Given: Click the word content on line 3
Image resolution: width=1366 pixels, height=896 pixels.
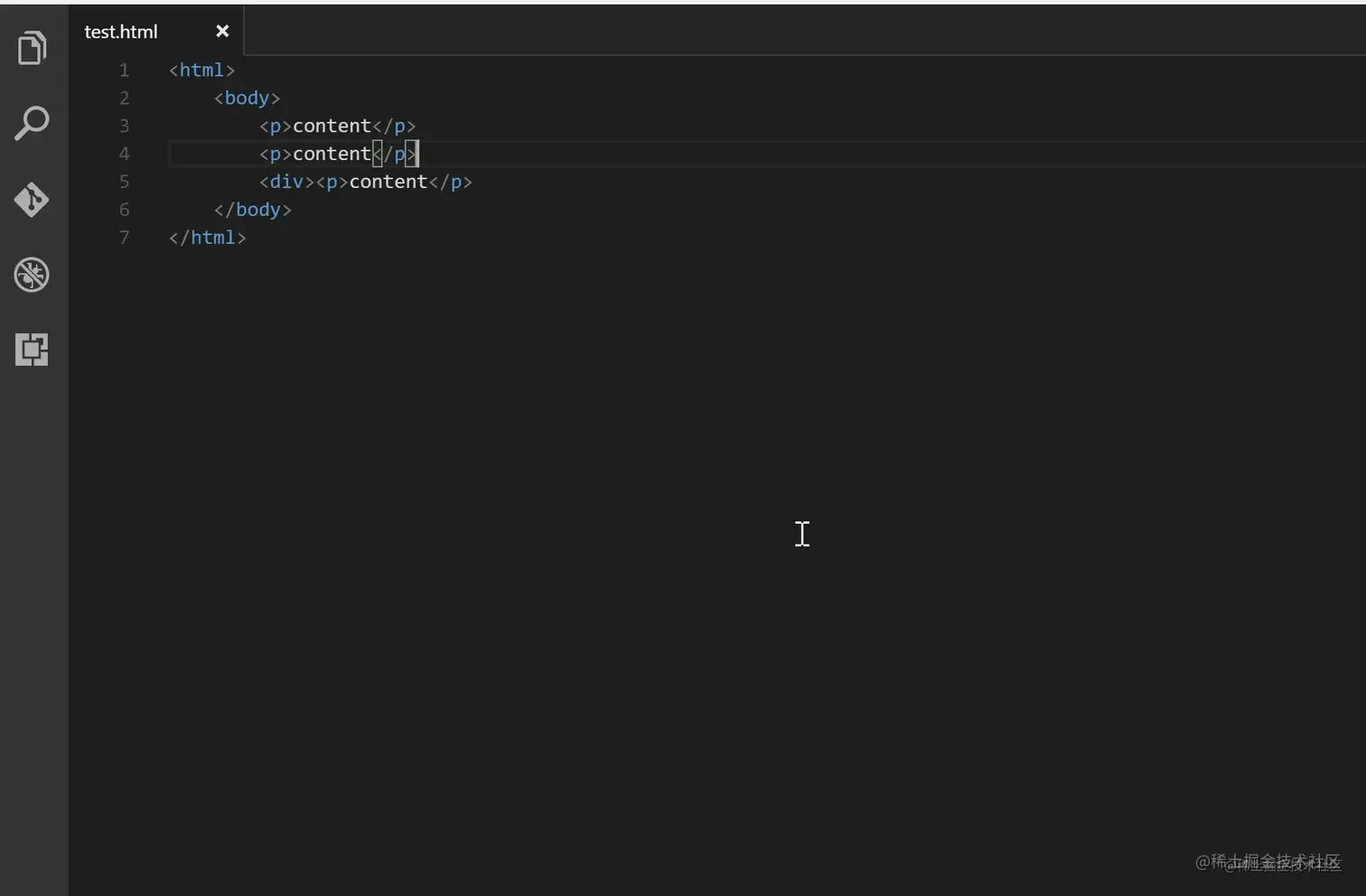Looking at the screenshot, I should click(x=332, y=126).
